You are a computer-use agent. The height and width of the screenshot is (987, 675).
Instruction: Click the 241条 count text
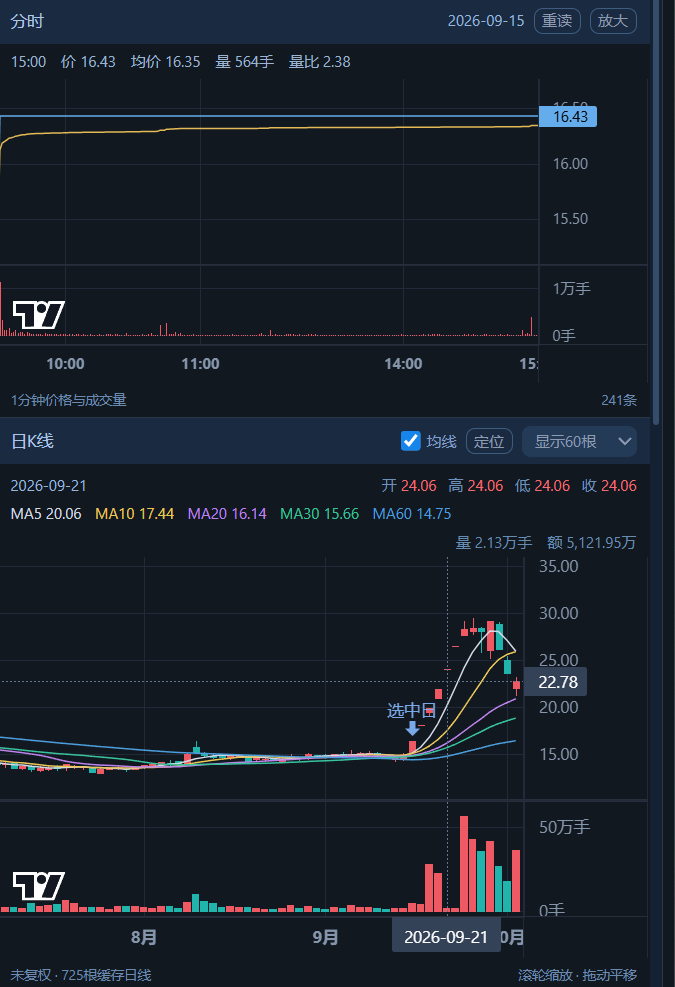(619, 400)
